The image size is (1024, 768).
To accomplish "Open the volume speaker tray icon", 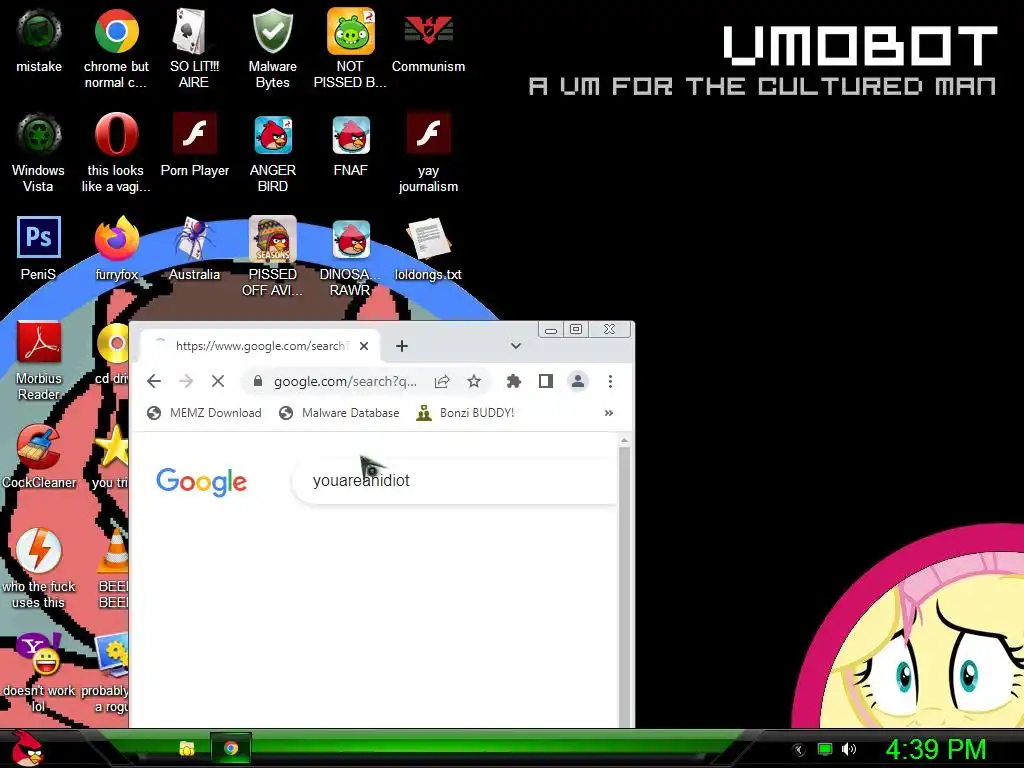I will point(849,749).
